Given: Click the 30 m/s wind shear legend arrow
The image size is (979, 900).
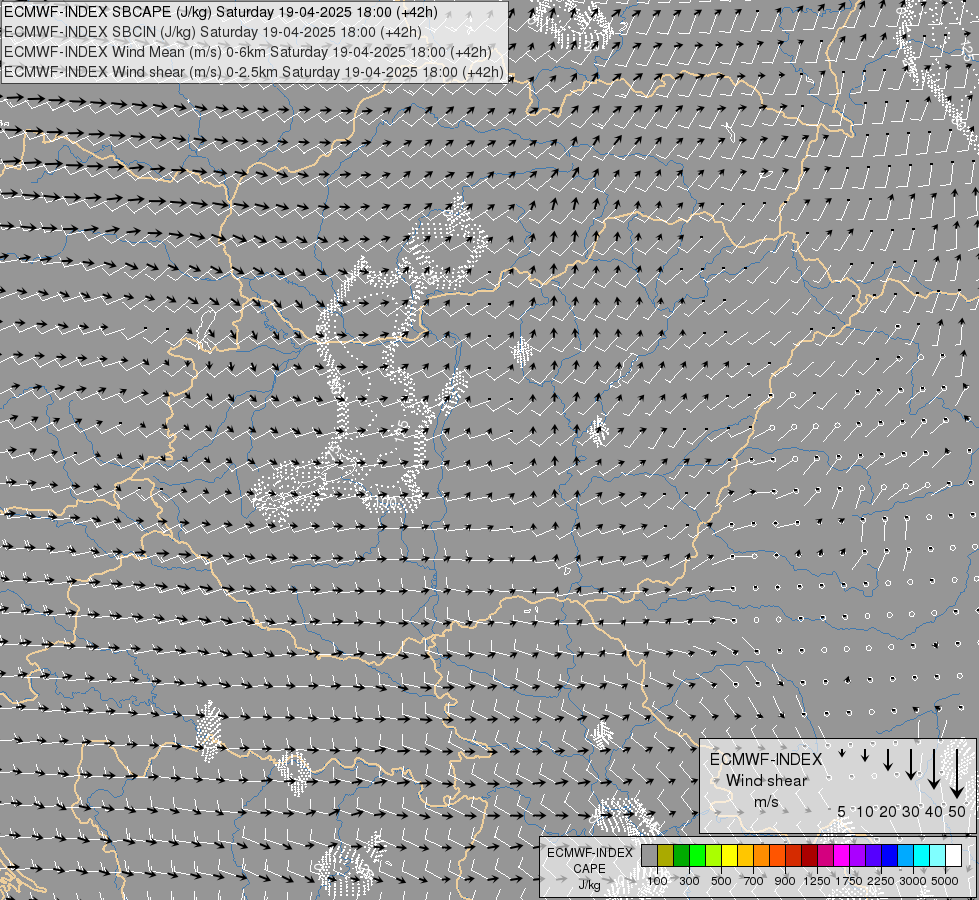Looking at the screenshot, I should point(911,764).
